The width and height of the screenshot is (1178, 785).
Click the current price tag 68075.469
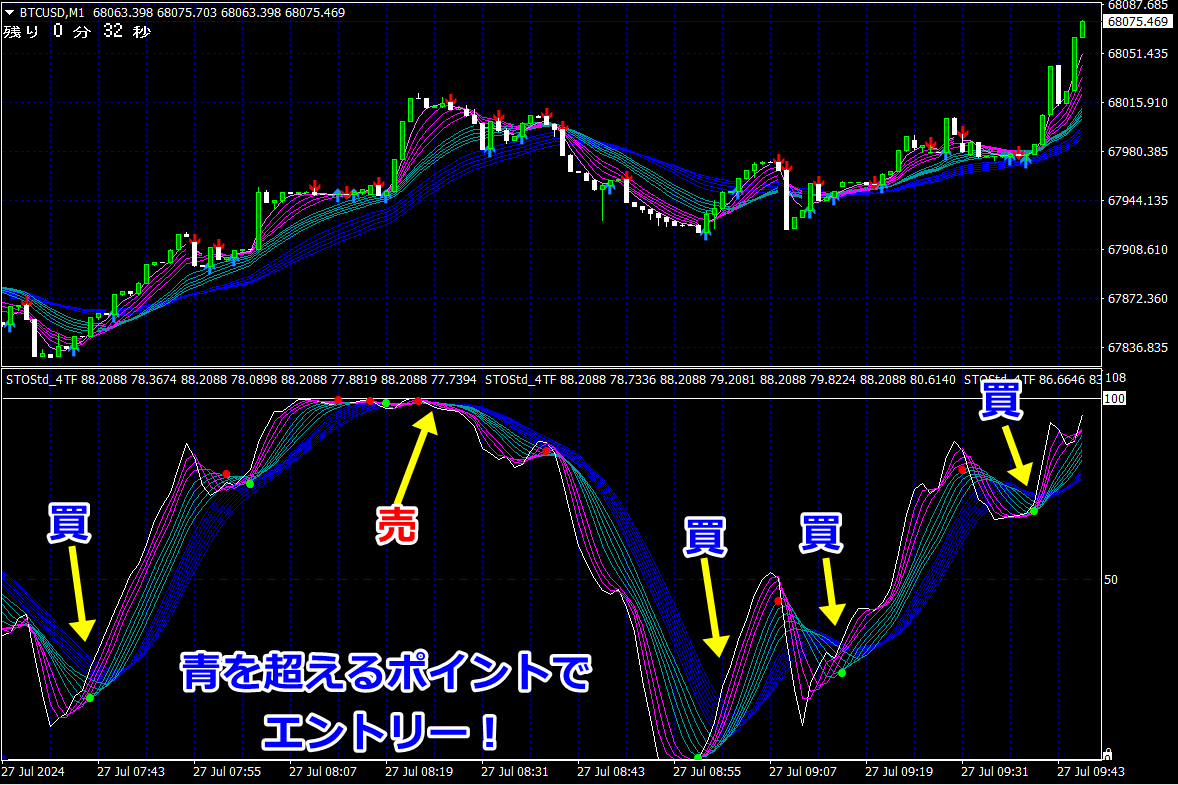[1137, 22]
